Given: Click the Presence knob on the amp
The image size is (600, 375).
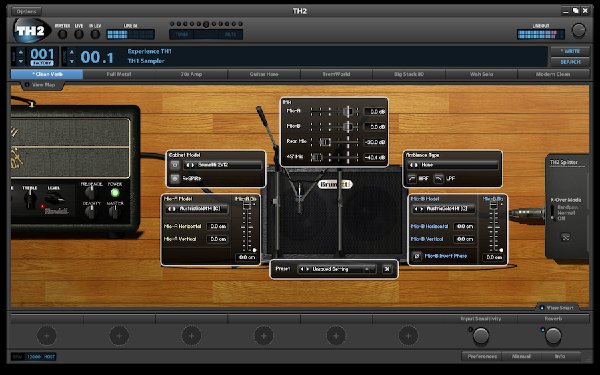Looking at the screenshot, I should (x=90, y=192).
